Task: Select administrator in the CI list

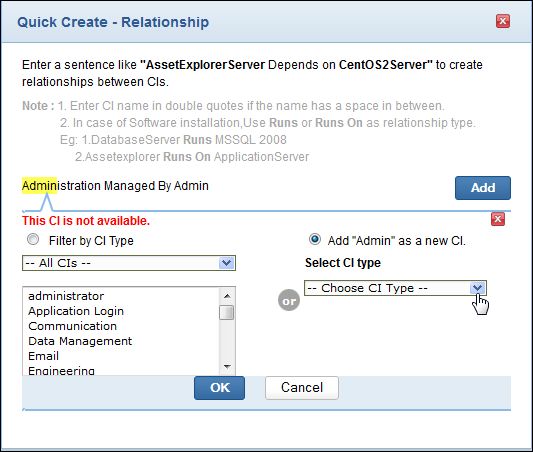Action: (66, 296)
